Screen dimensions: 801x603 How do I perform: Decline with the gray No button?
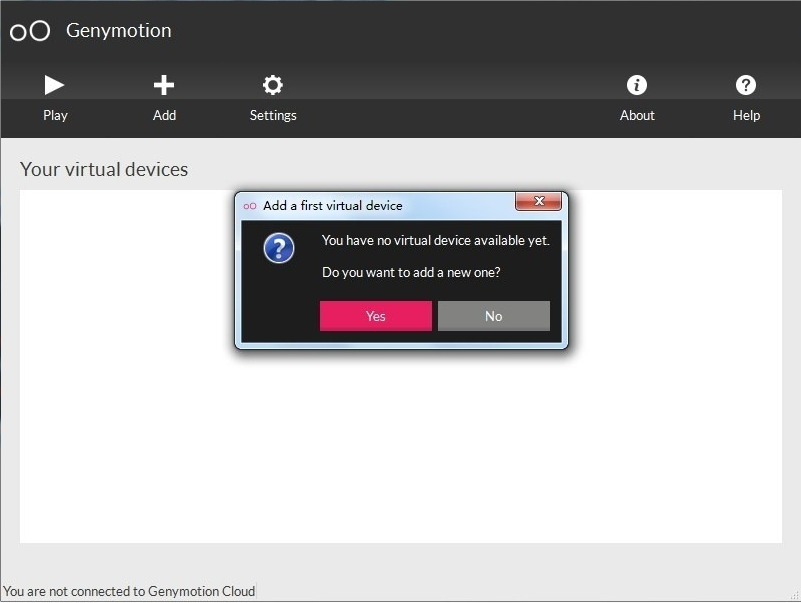(x=493, y=316)
